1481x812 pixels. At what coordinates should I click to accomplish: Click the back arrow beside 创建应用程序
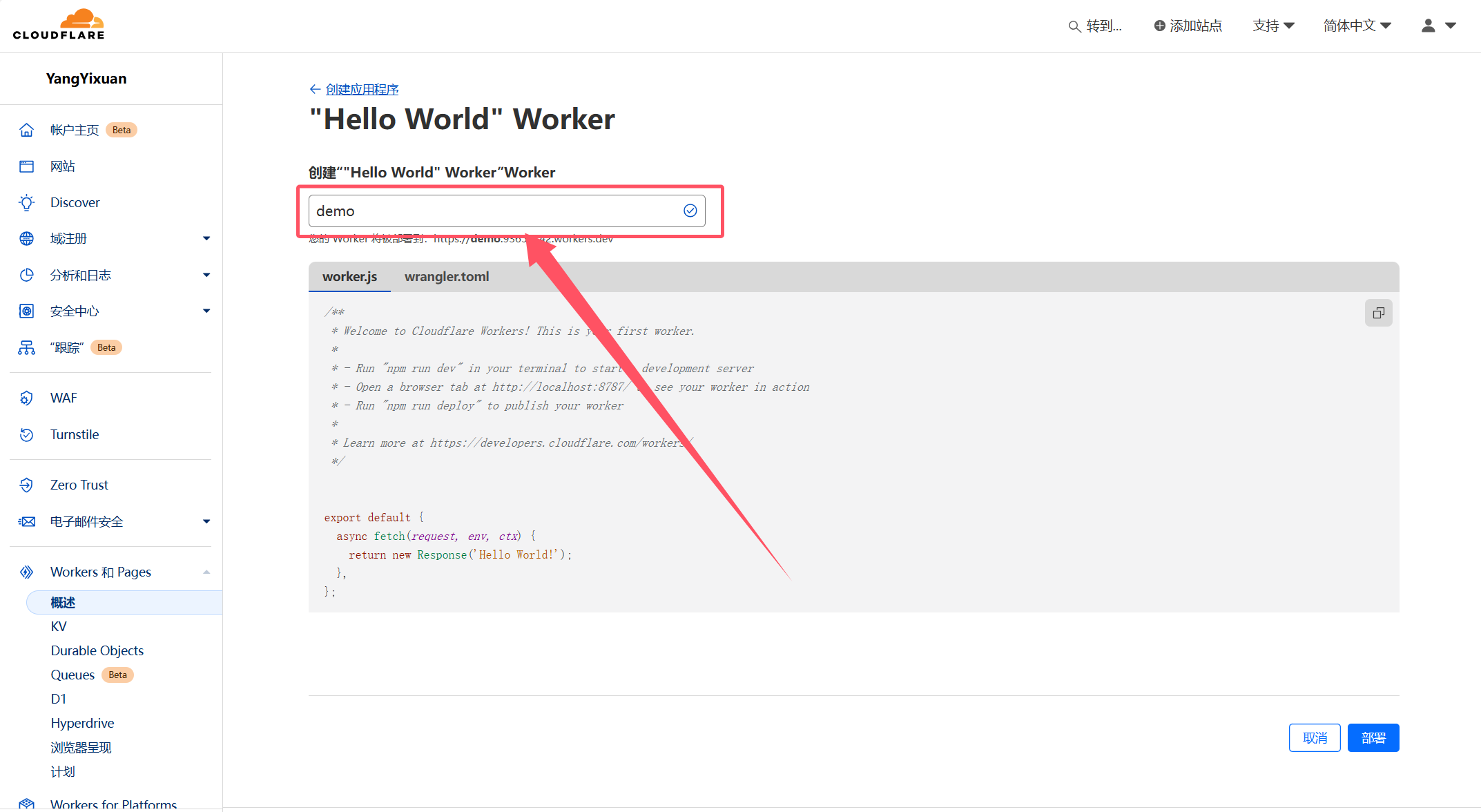[315, 89]
